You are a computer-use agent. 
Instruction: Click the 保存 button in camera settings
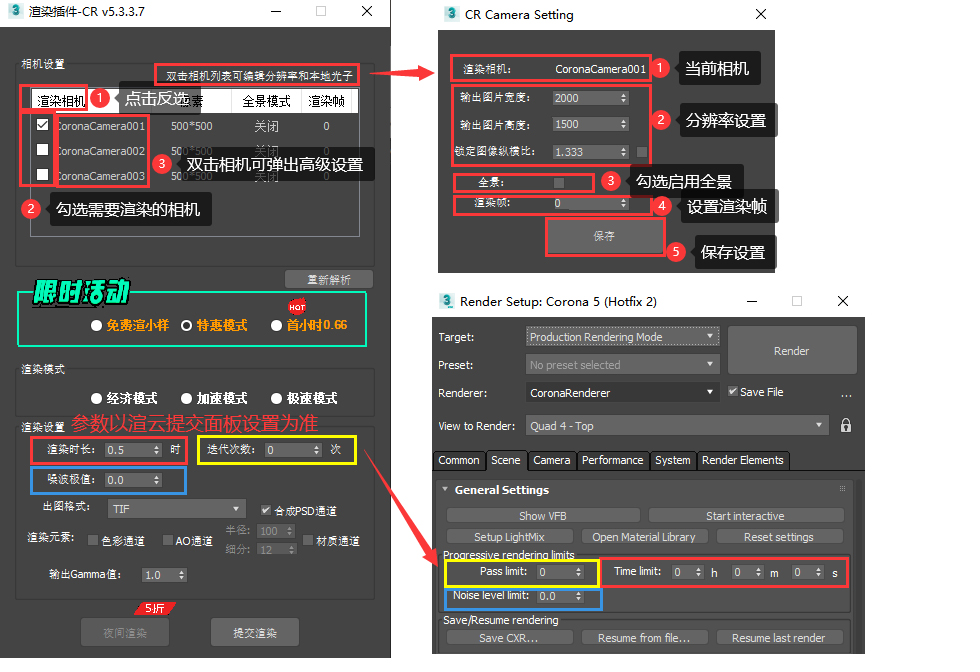604,237
